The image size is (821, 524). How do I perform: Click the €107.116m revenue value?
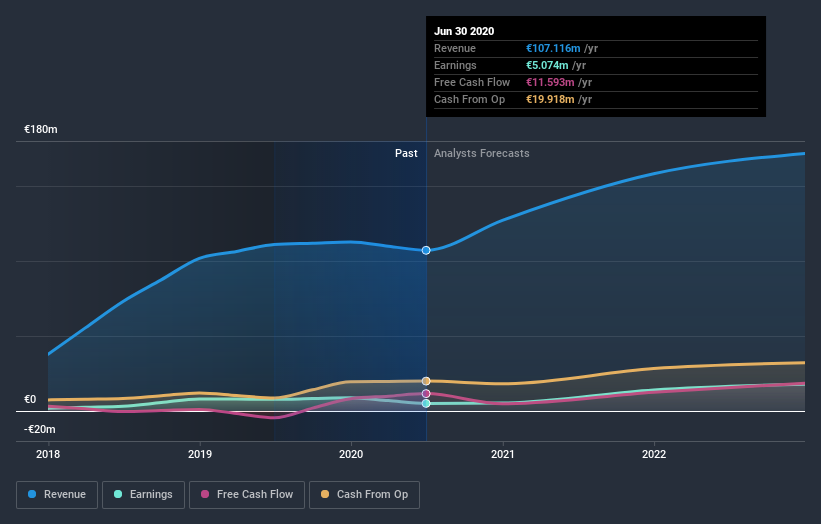pos(553,48)
